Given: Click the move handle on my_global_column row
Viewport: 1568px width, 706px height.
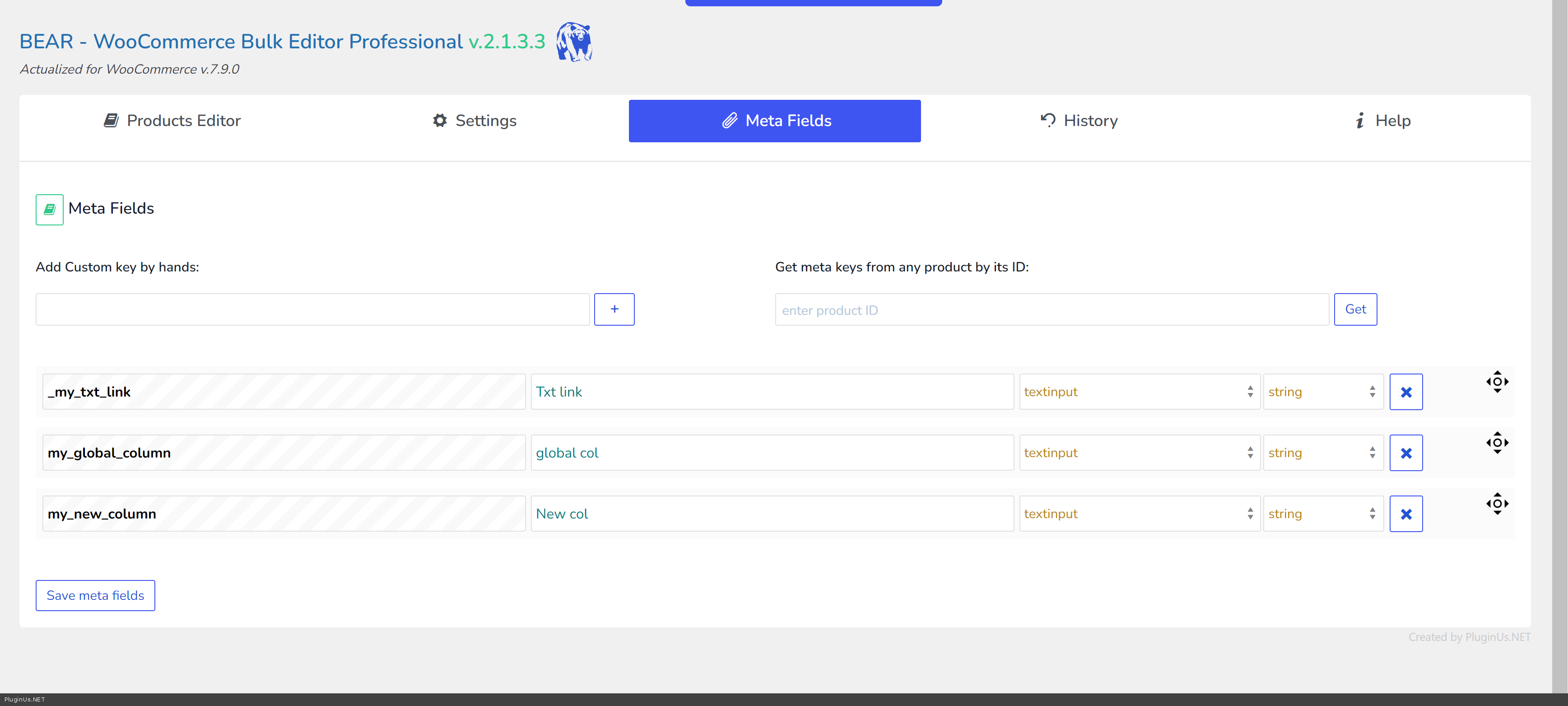Looking at the screenshot, I should (x=1497, y=443).
